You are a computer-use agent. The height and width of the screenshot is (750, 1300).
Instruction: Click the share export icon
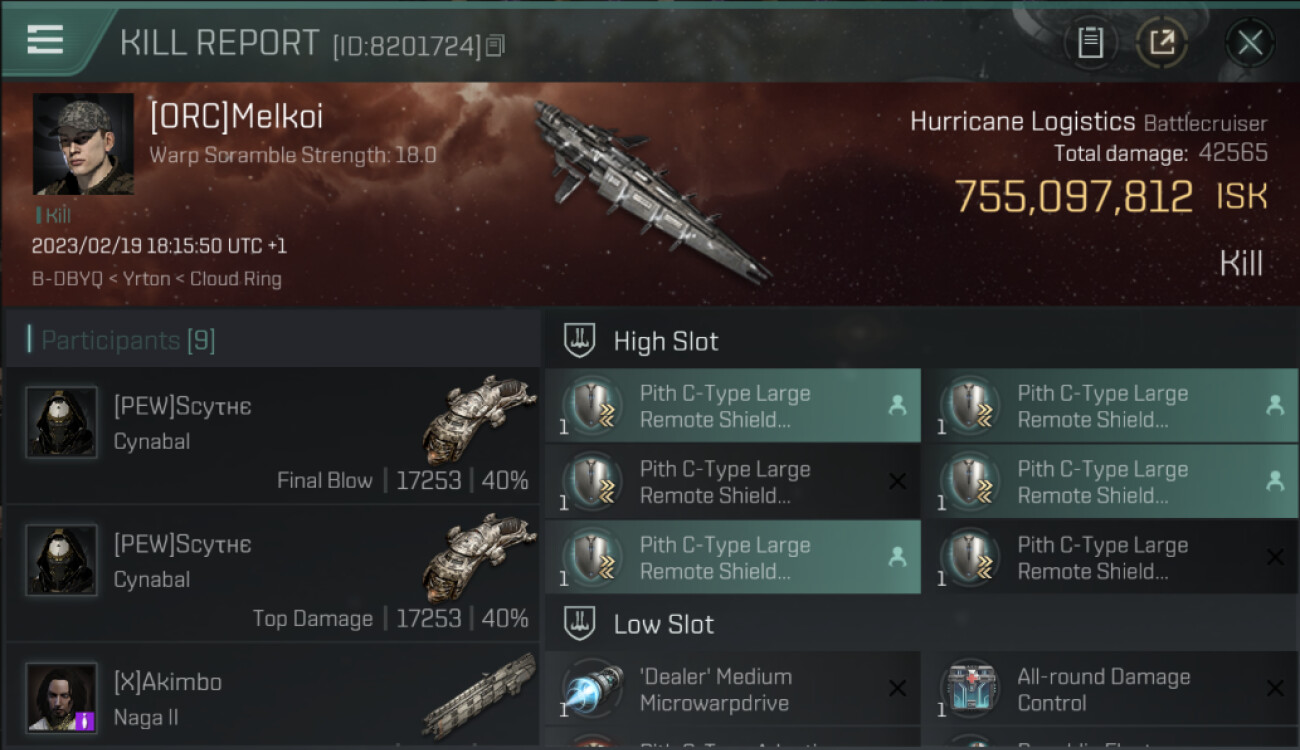click(1161, 43)
